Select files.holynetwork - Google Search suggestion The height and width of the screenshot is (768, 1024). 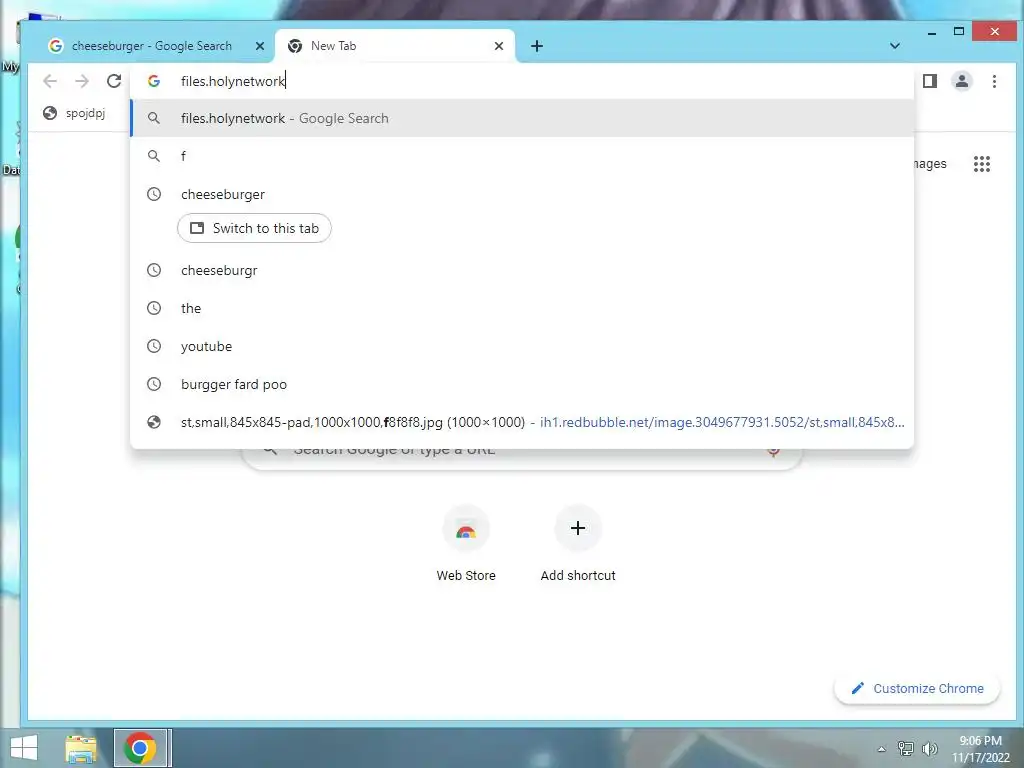pyautogui.click(x=522, y=118)
